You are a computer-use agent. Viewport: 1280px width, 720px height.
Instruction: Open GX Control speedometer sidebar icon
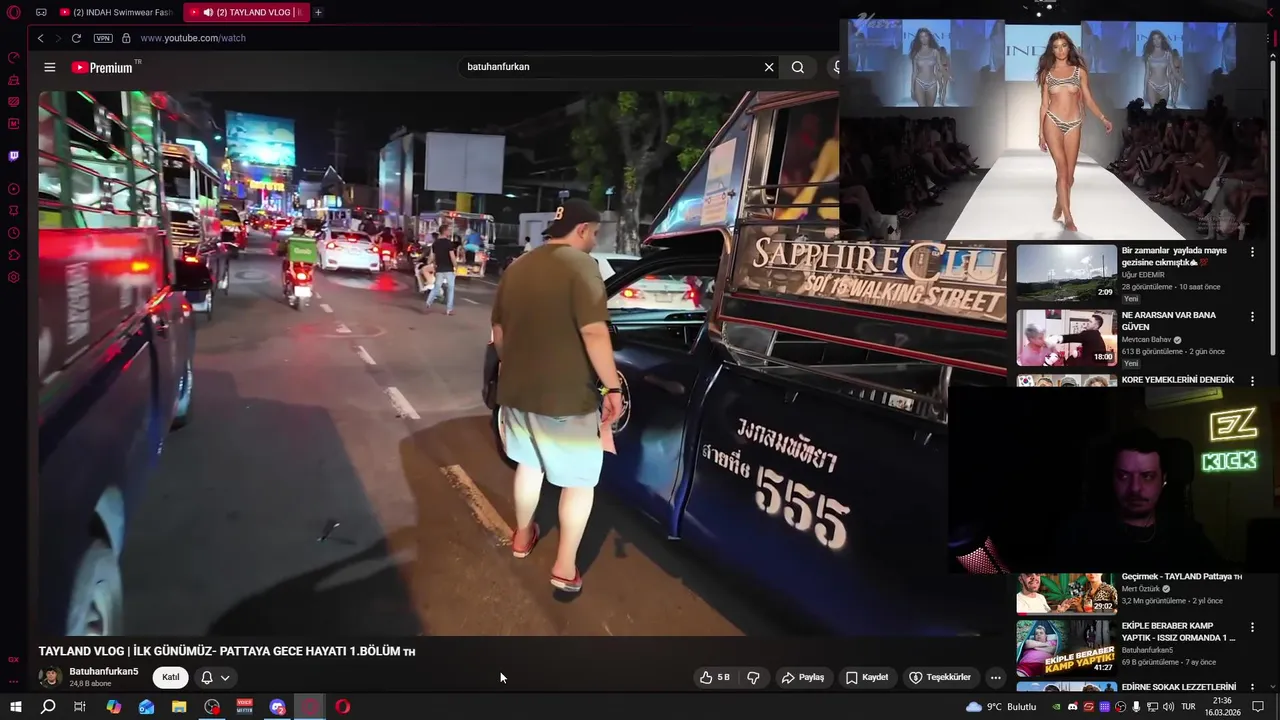pyautogui.click(x=14, y=57)
